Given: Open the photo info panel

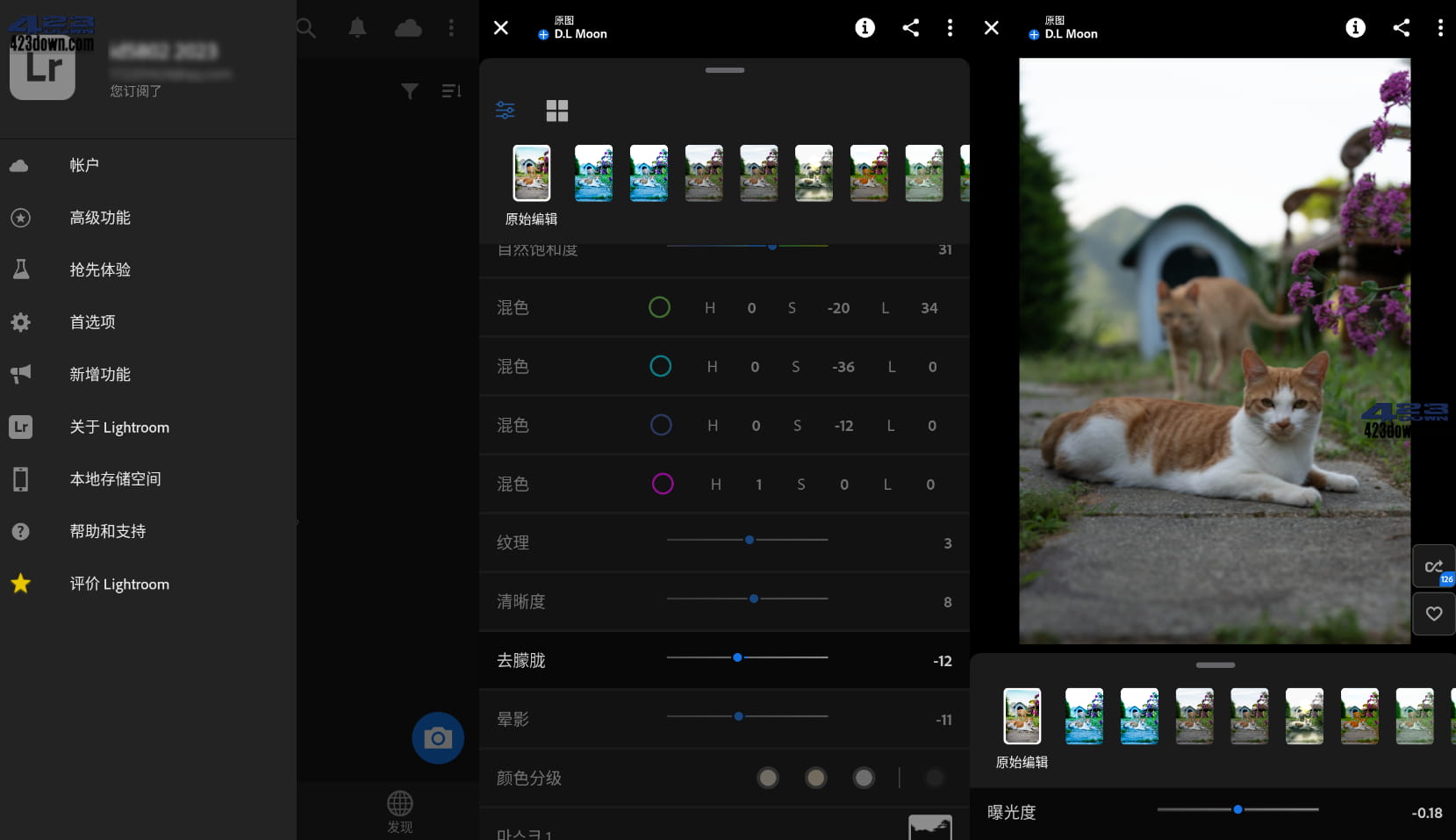Looking at the screenshot, I should (x=1355, y=27).
